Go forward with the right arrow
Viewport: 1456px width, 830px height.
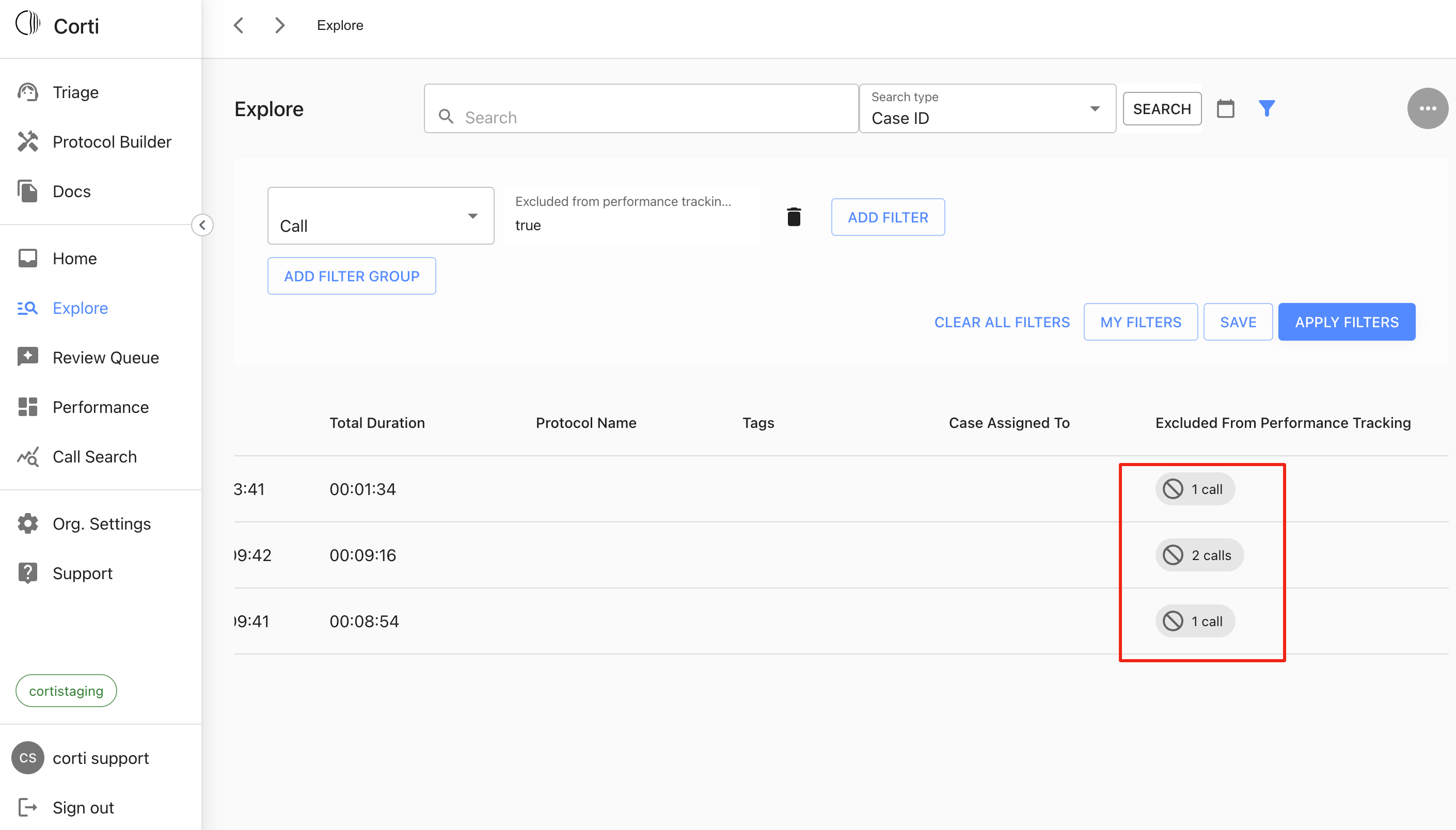click(x=279, y=25)
